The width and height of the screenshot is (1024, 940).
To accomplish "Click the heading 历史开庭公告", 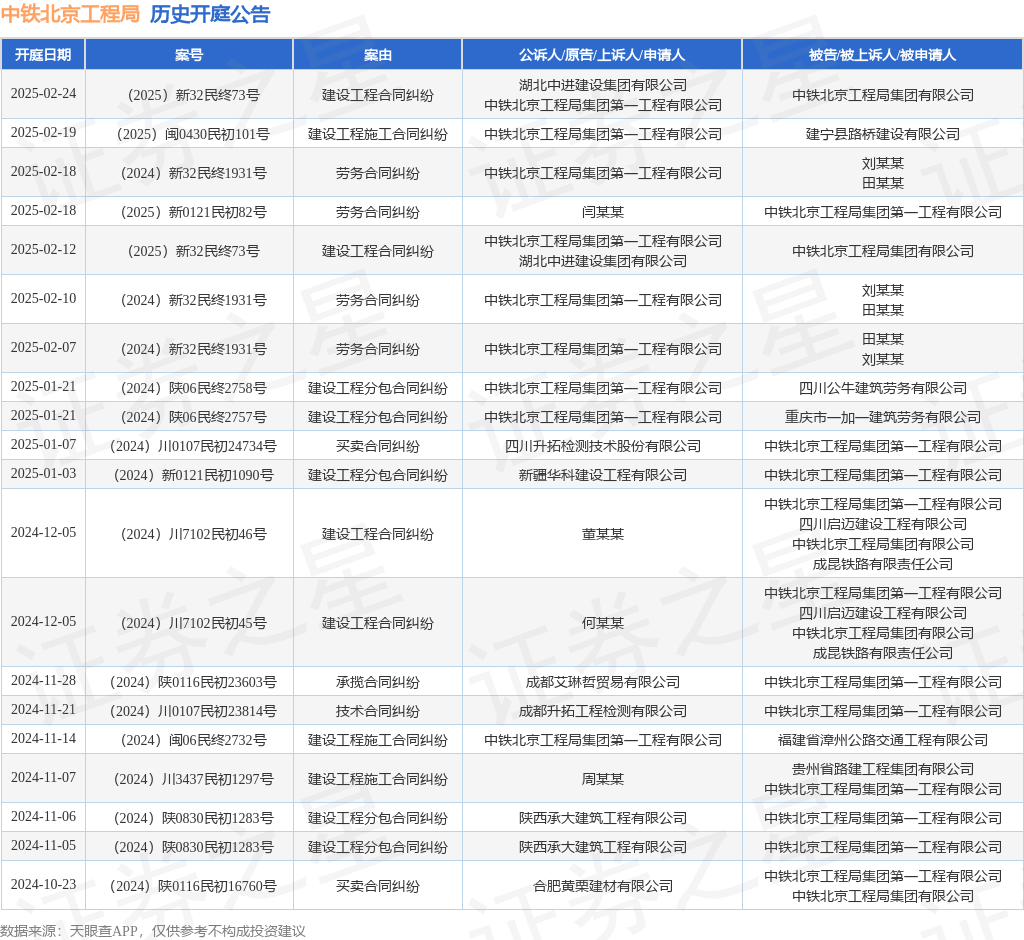I will 210,14.
